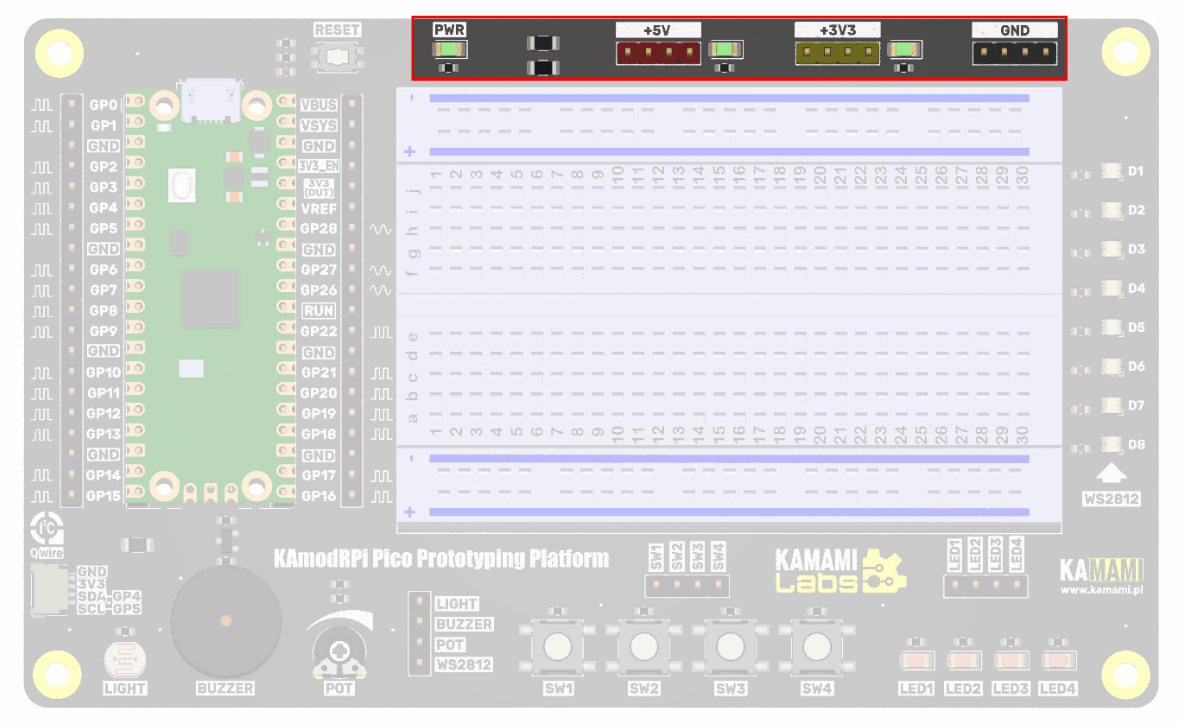The image size is (1181, 726).
Task: Click the PWR indicator LED
Action: click(x=449, y=48)
